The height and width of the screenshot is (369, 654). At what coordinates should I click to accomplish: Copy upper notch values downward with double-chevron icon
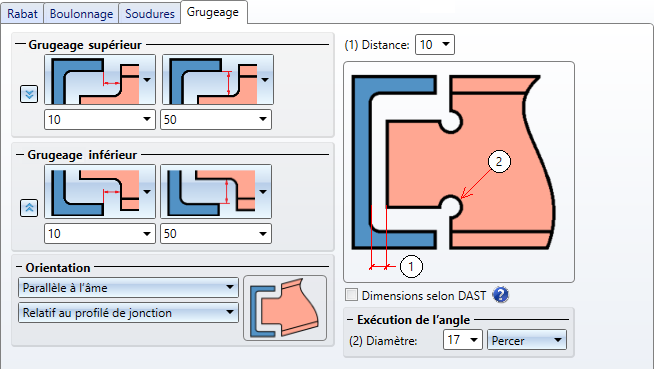tap(29, 94)
